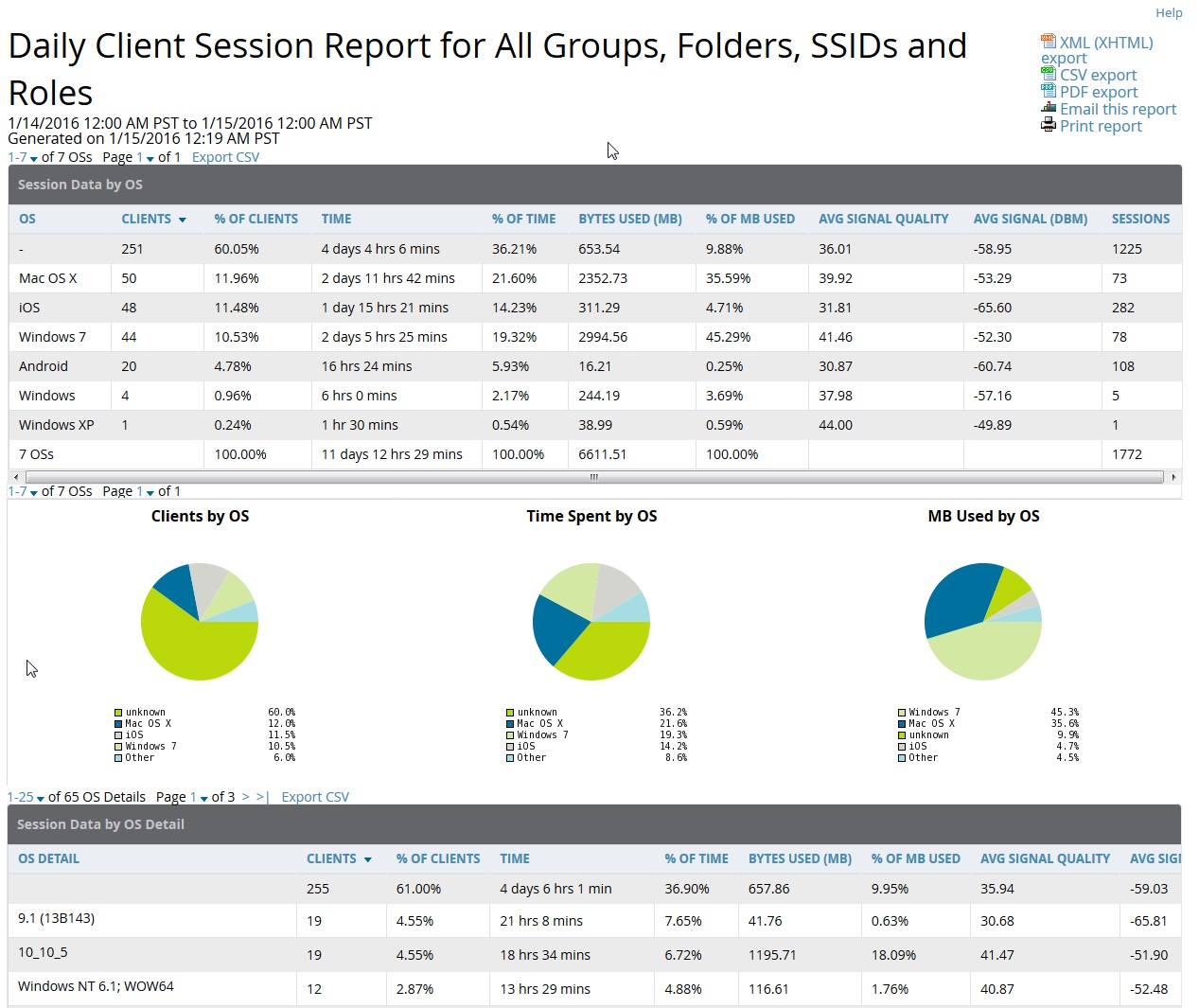Viewport: 1199px width, 1008px height.
Task: Click Windows 7 legend swatch in MB Used chart
Action: point(902,713)
